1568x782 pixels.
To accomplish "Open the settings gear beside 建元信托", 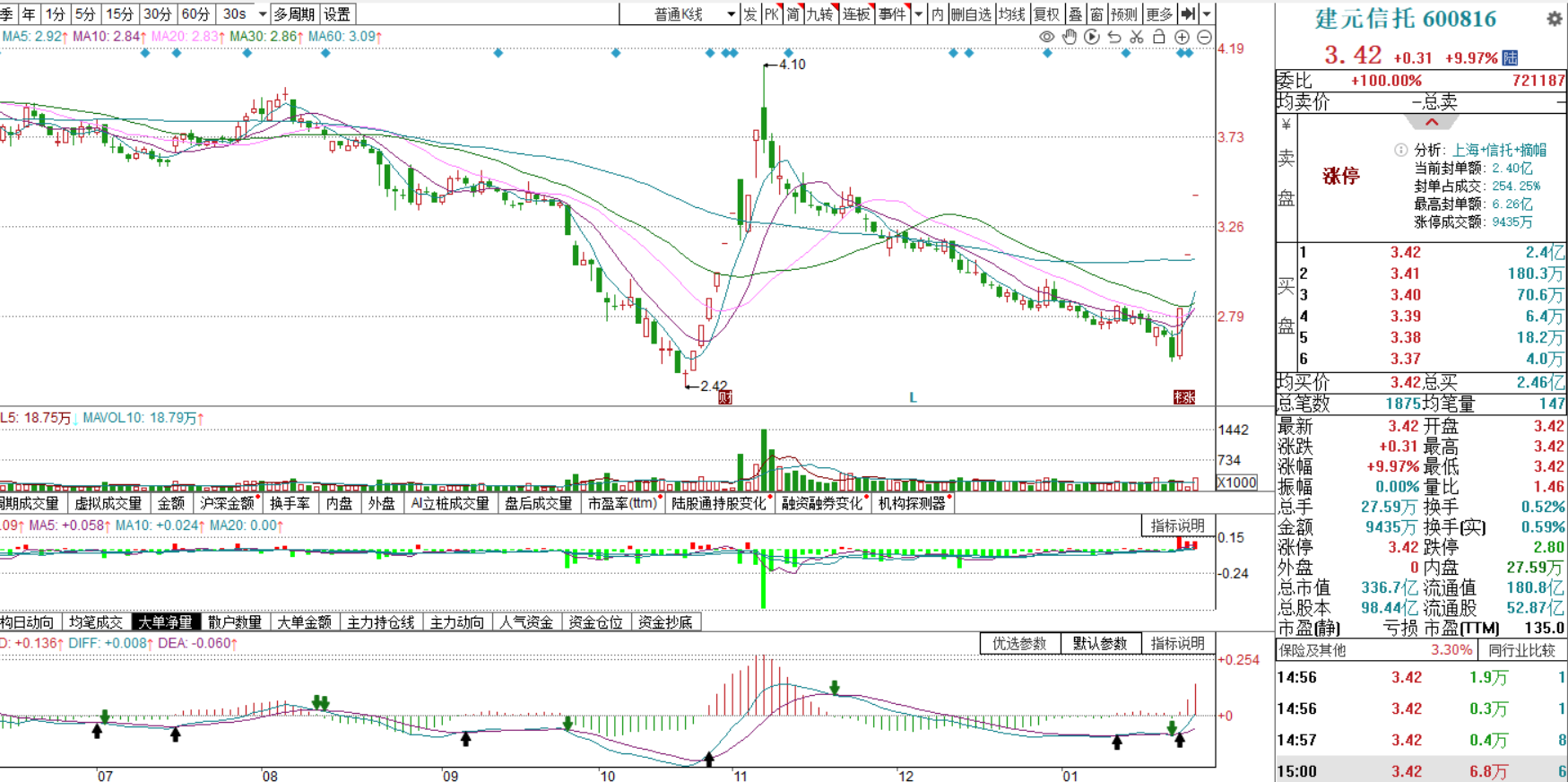I will click(1554, 18).
